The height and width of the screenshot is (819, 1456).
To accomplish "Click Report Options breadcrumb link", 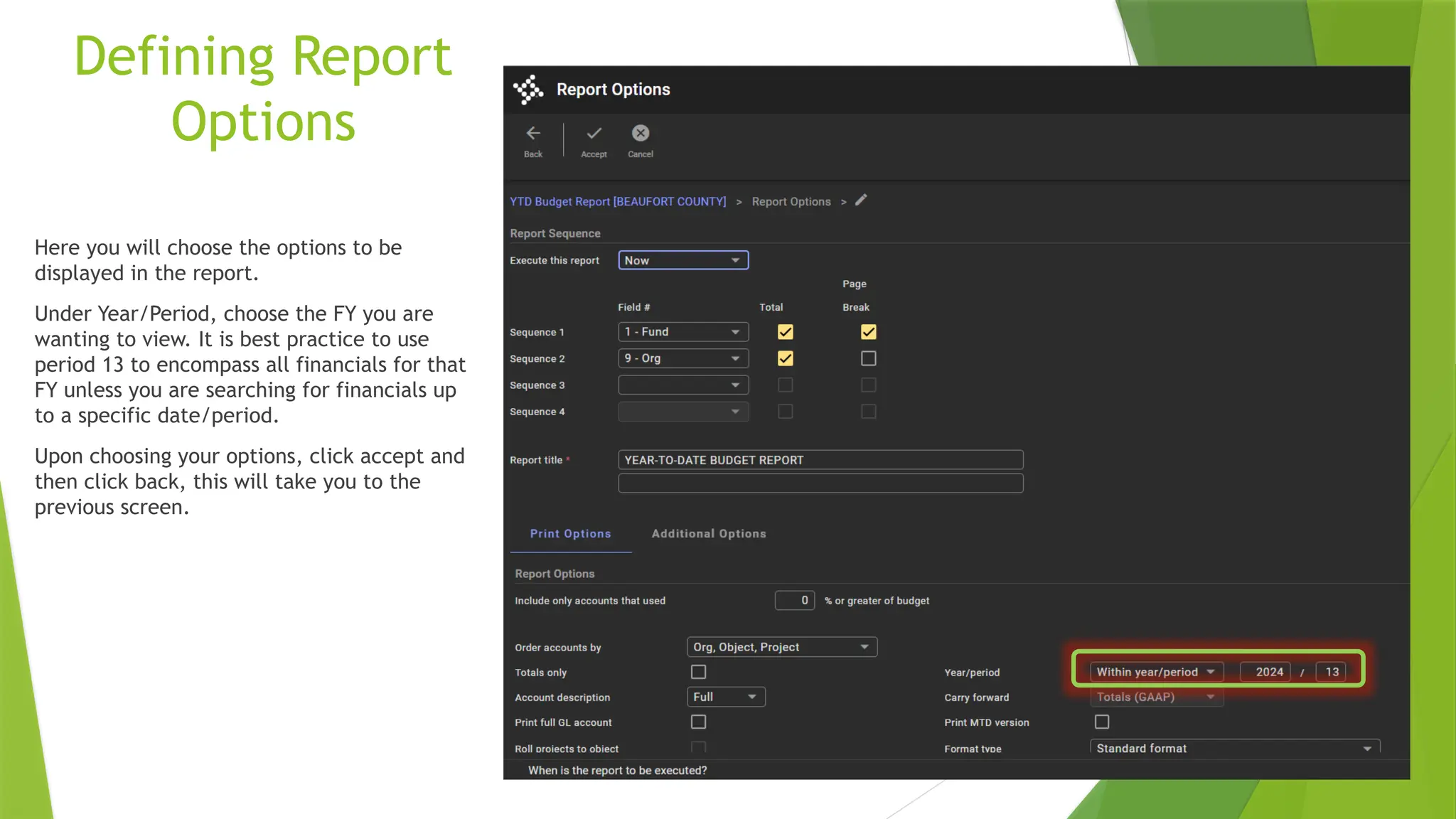I will [791, 202].
